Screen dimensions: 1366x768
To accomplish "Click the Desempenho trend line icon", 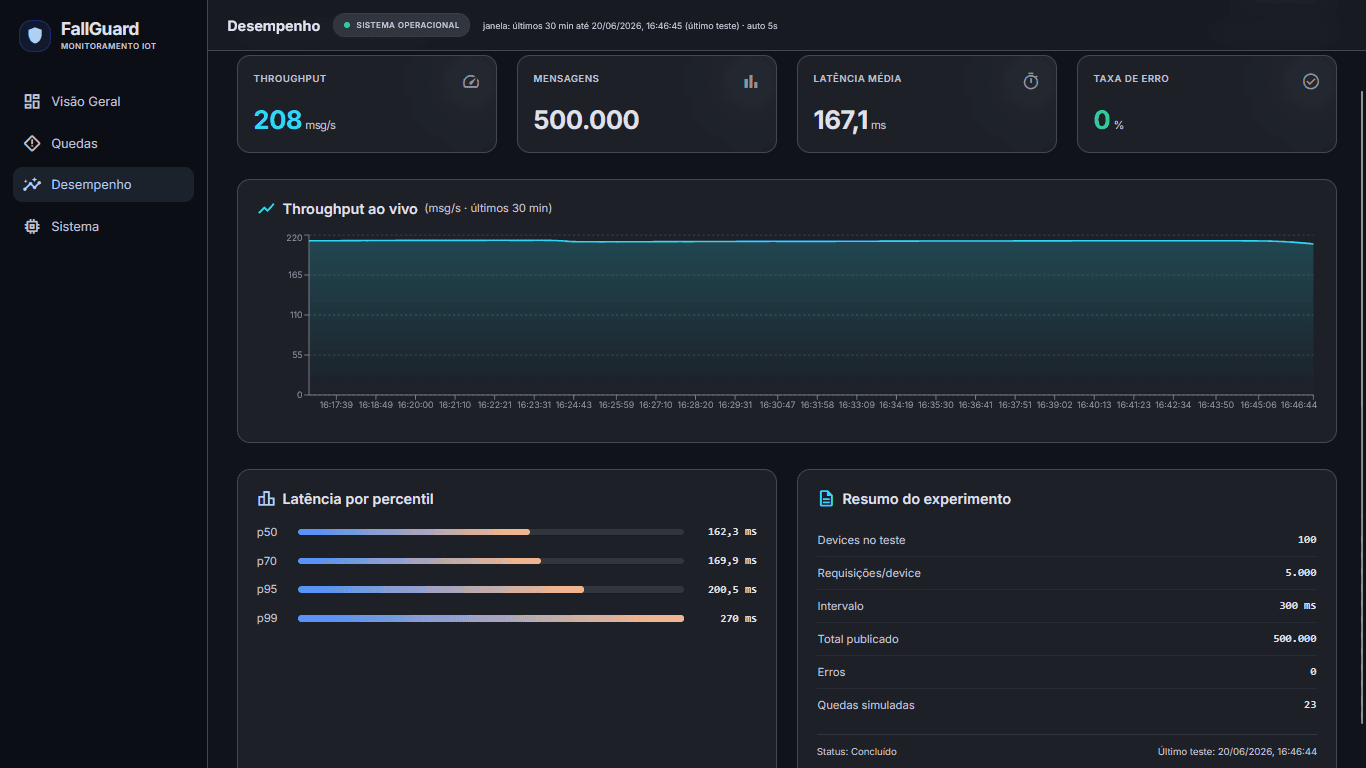I will pos(32,185).
